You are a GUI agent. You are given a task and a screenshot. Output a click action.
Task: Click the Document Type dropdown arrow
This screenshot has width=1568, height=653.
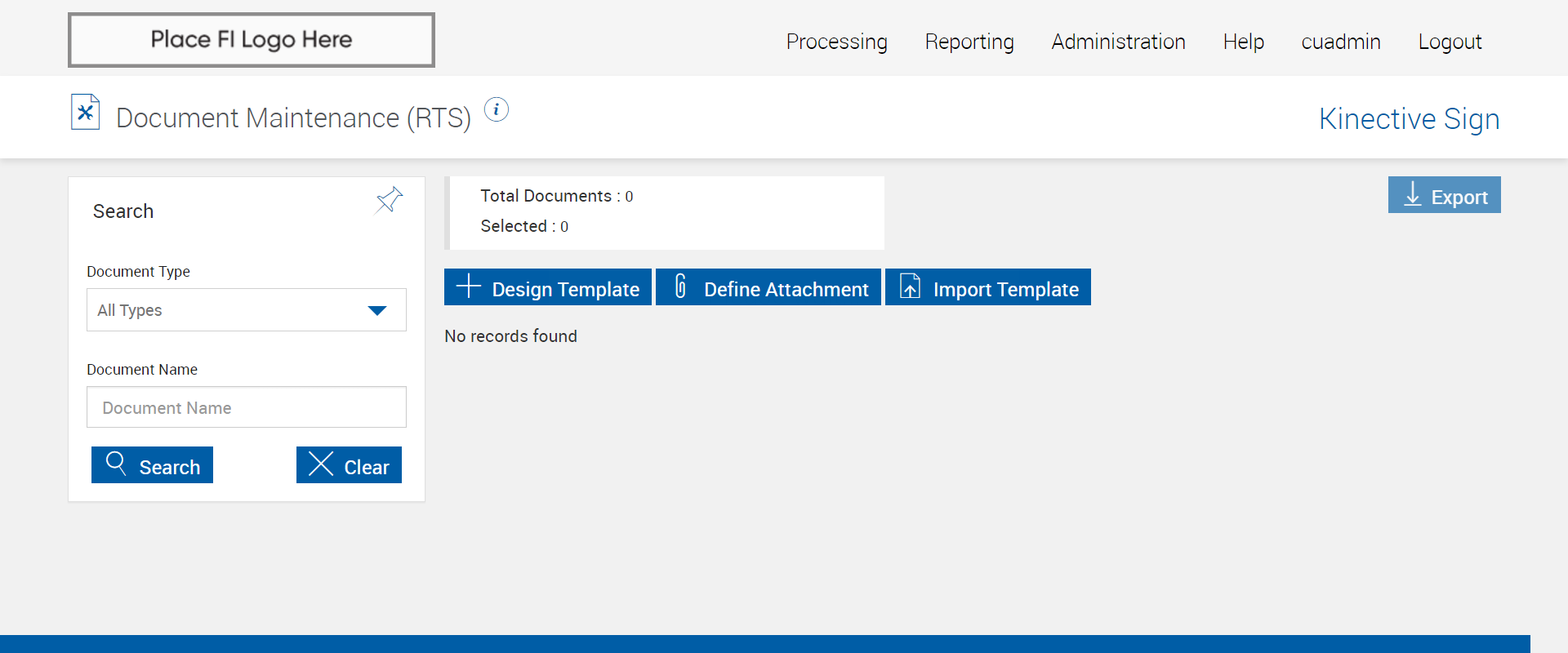tap(377, 310)
